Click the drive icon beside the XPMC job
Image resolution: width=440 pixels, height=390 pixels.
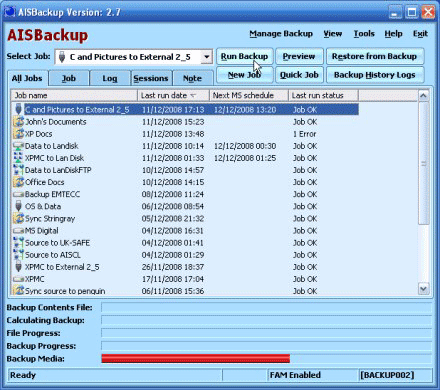[x=18, y=279]
